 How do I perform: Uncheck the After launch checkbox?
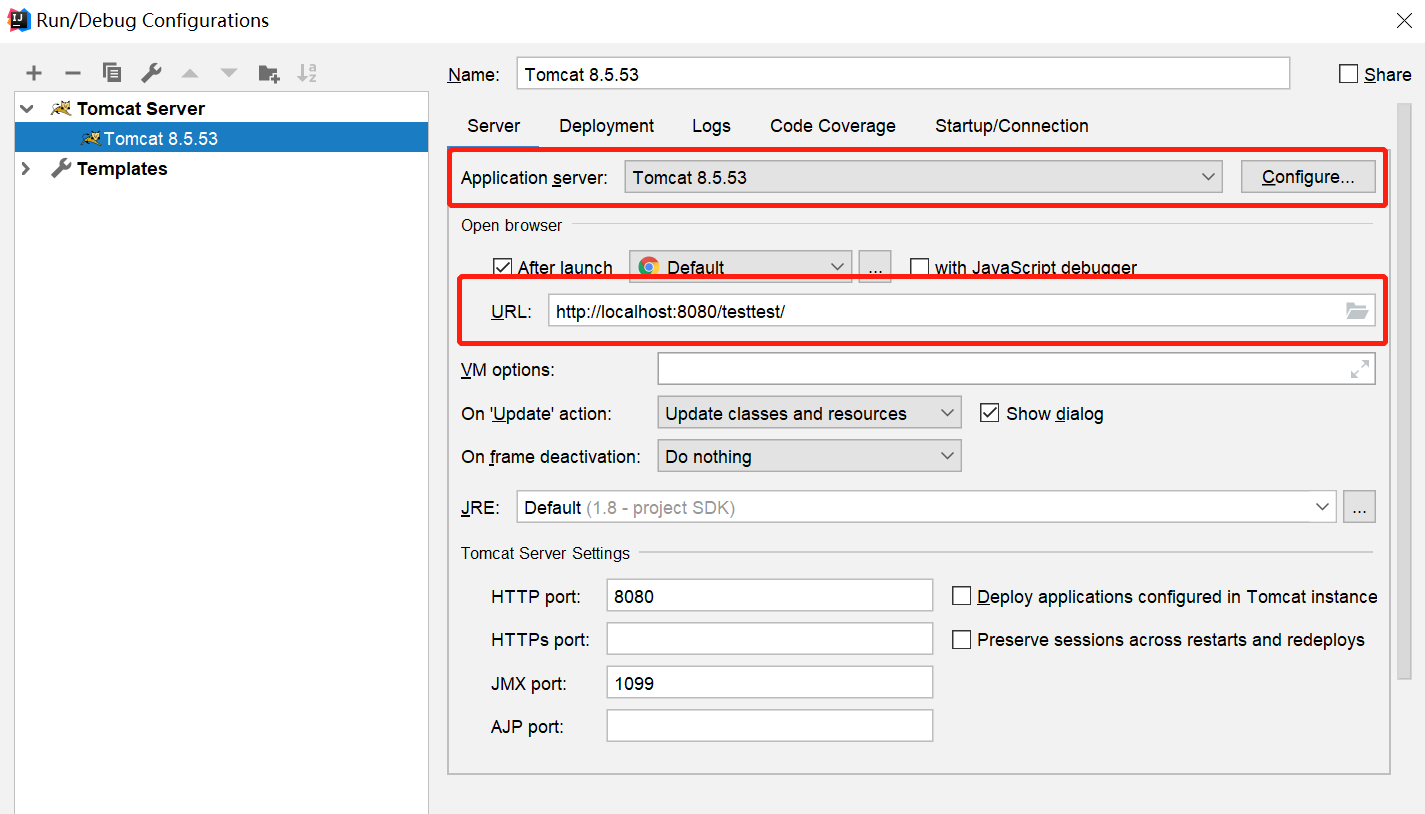coord(503,267)
